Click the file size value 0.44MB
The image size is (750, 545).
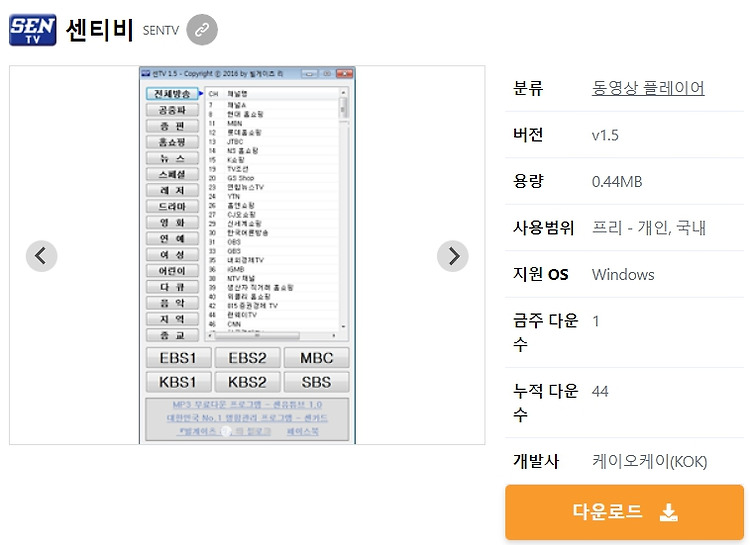(617, 182)
